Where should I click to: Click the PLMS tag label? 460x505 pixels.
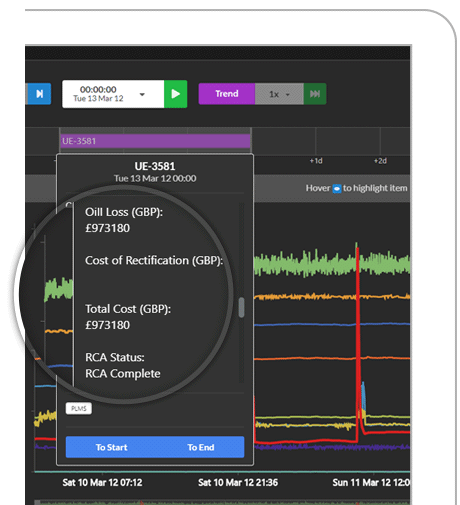[x=79, y=408]
